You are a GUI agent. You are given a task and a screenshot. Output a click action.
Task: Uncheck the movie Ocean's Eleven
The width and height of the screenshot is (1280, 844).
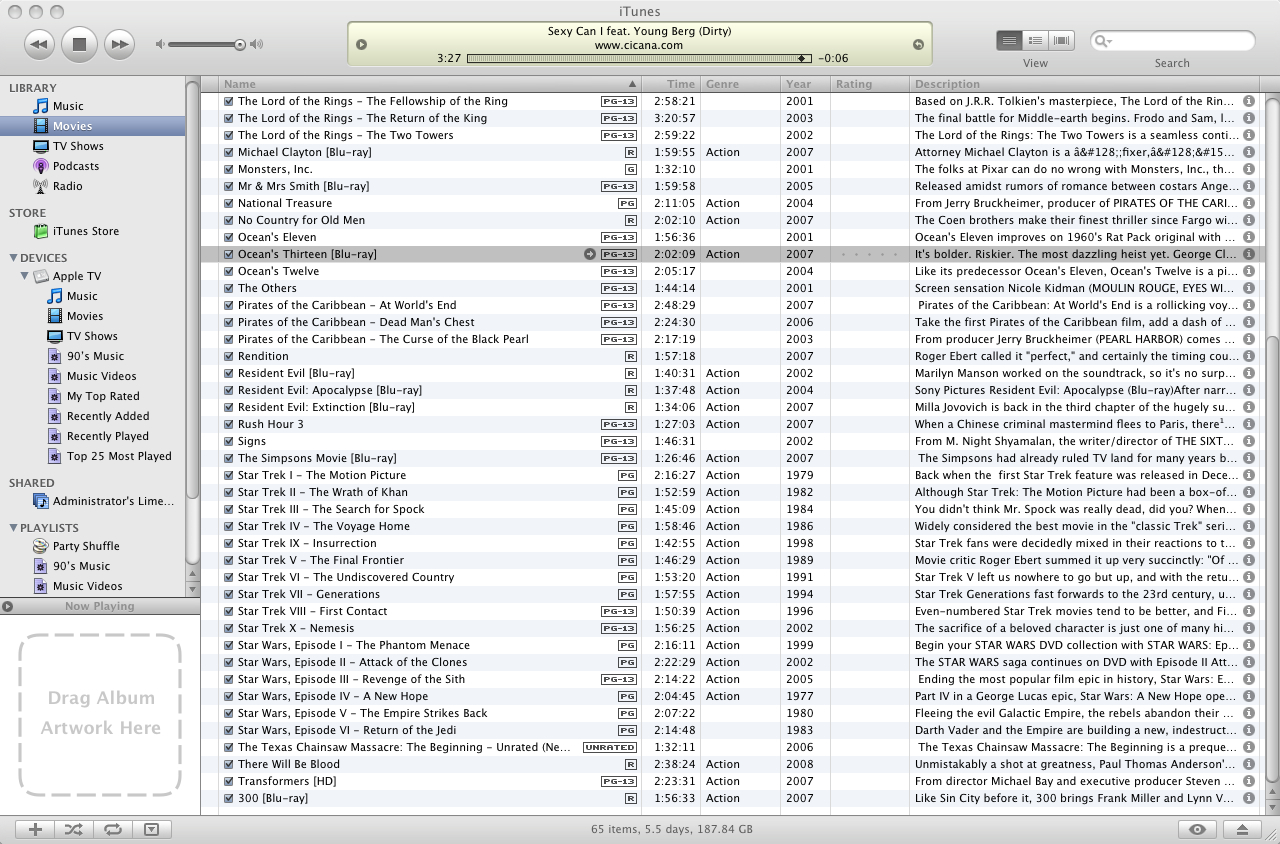(229, 237)
